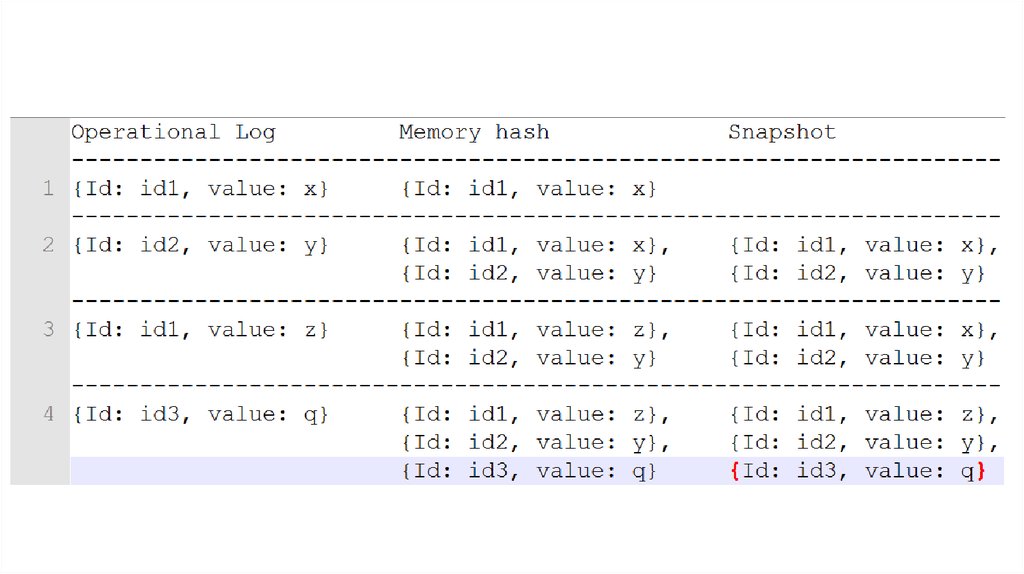Click the Operational Log entry on line 1
1024x574 pixels.
(x=200, y=188)
